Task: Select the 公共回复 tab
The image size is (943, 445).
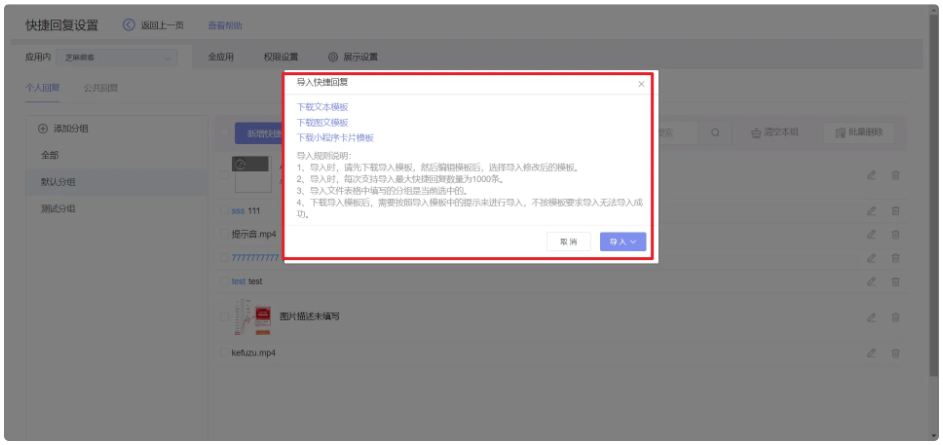Action: pos(100,88)
